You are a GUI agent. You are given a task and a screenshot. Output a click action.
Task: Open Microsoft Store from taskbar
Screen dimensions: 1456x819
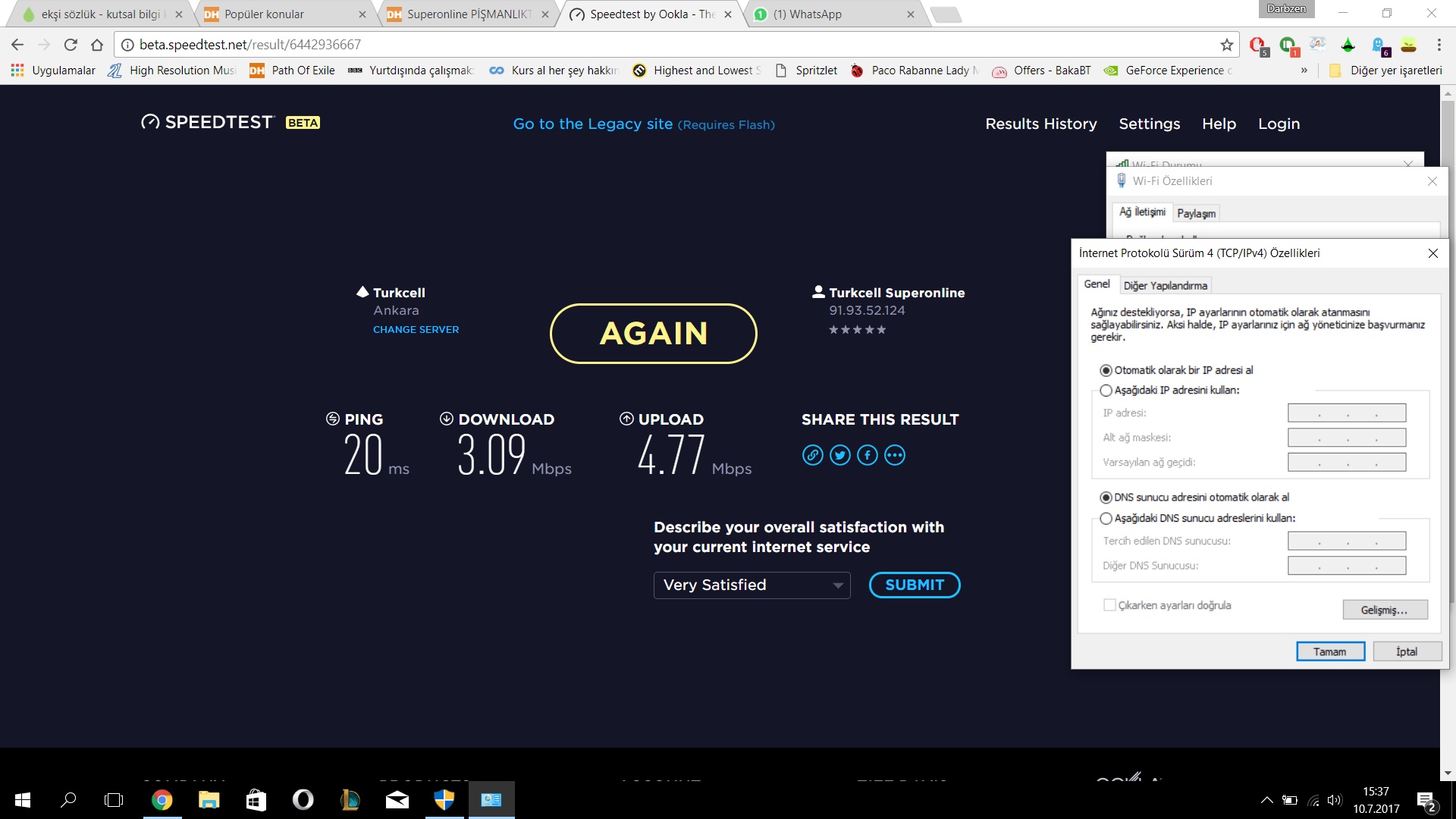[x=256, y=799]
